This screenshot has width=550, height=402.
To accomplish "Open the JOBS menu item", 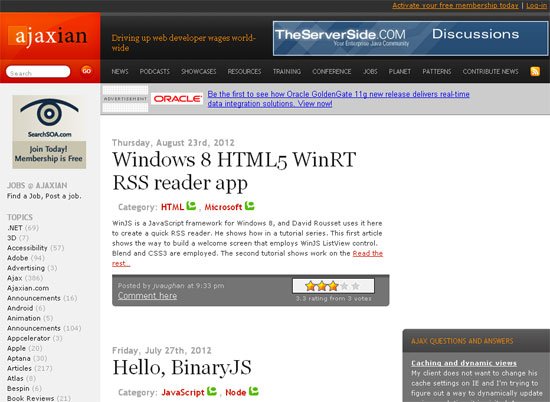I will [370, 72].
